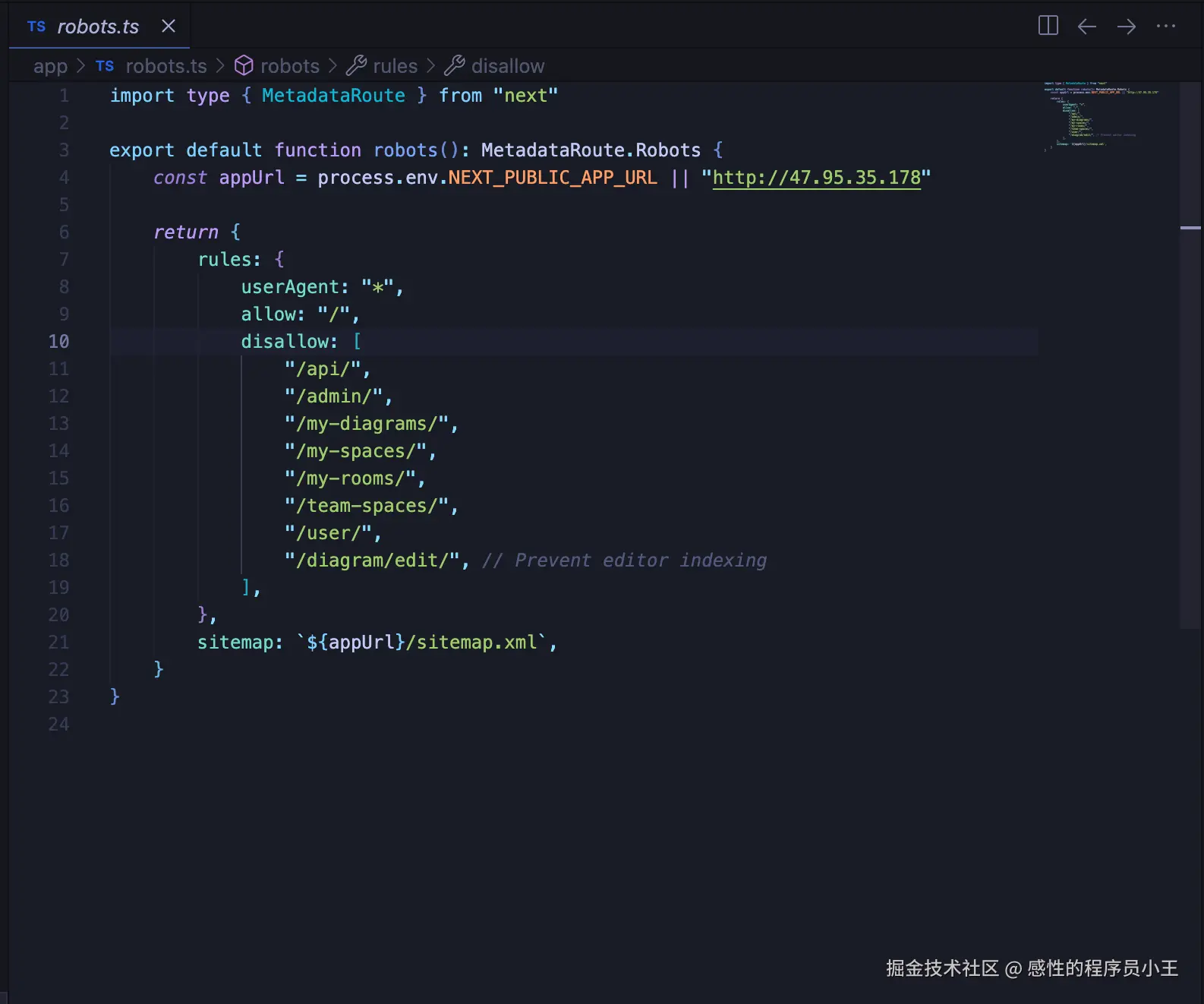This screenshot has width=1204, height=1004.
Task: Click the robots.ts breadcrumb segment
Action: tap(166, 67)
